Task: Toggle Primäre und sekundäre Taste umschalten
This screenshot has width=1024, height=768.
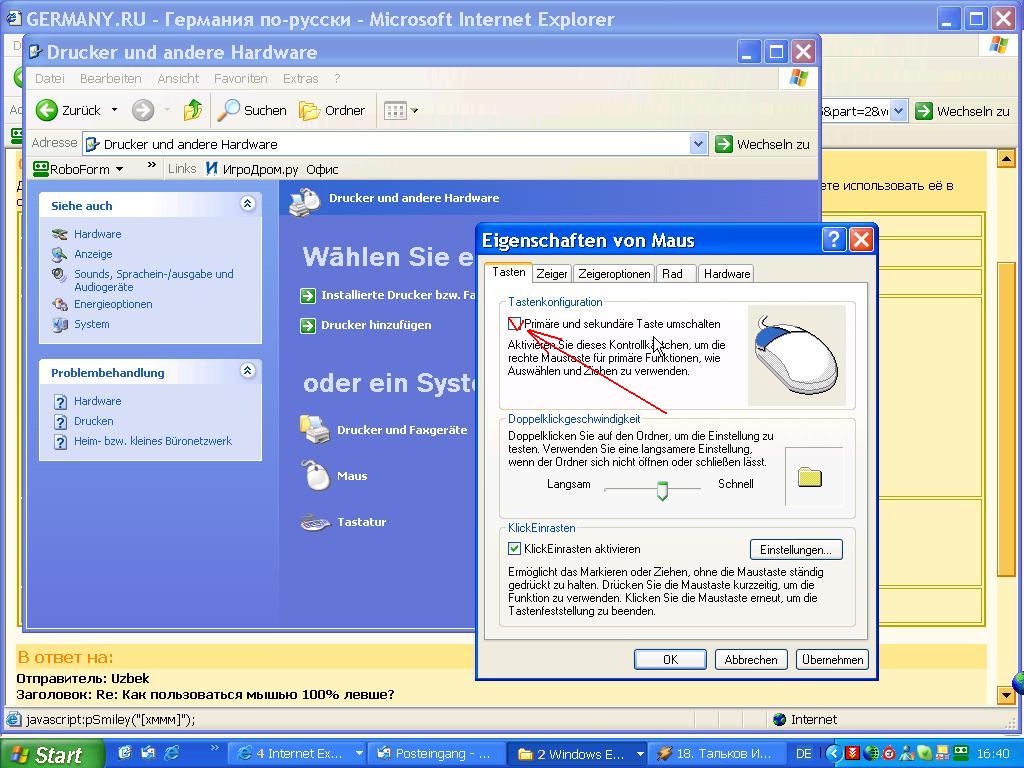Action: [x=515, y=324]
